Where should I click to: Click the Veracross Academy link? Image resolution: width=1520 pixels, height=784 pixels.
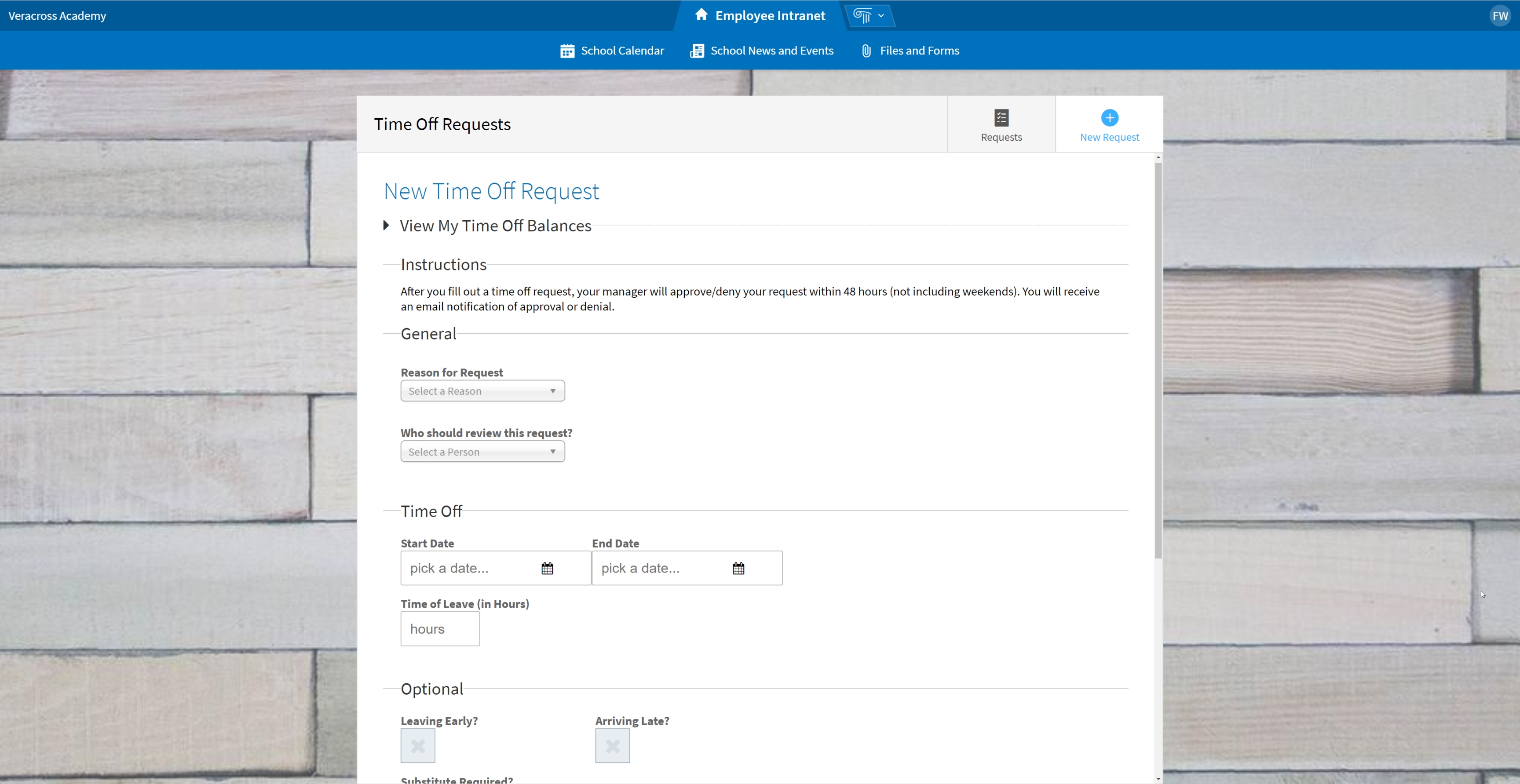[x=57, y=15]
